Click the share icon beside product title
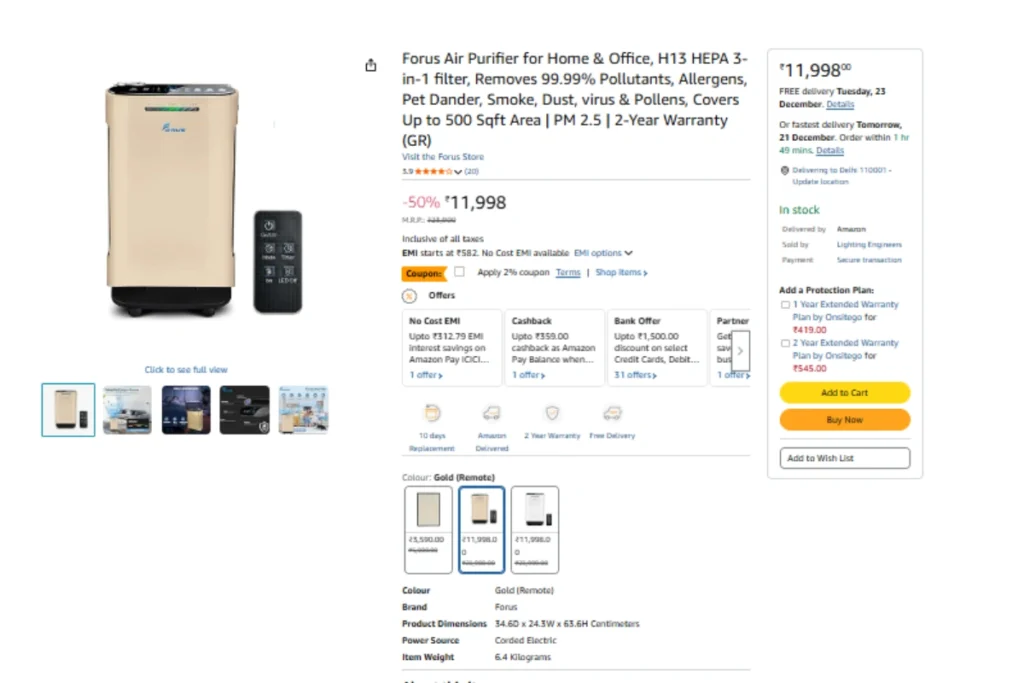The height and width of the screenshot is (683, 1024). click(x=371, y=66)
